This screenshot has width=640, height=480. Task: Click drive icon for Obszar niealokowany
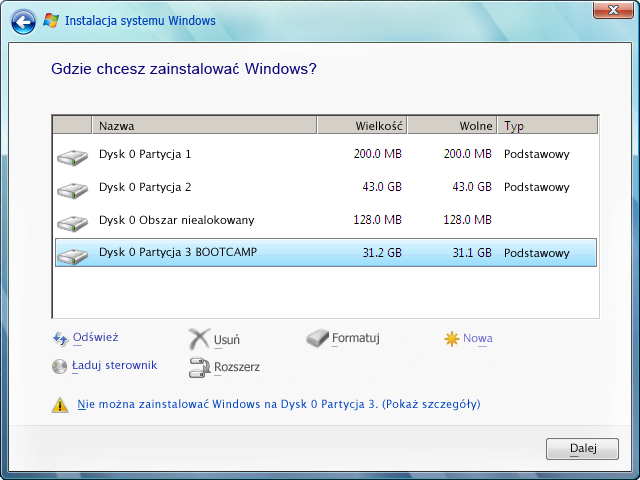click(x=72, y=223)
